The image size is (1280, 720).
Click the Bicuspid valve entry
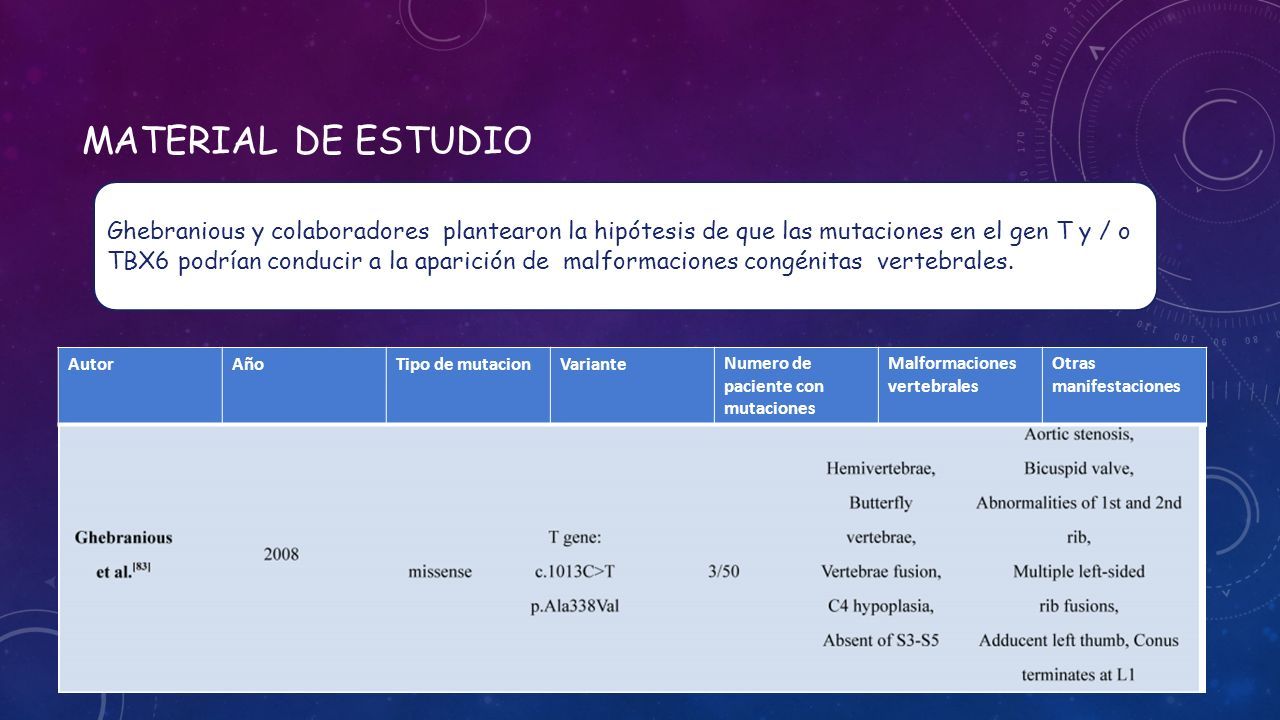tap(1079, 468)
